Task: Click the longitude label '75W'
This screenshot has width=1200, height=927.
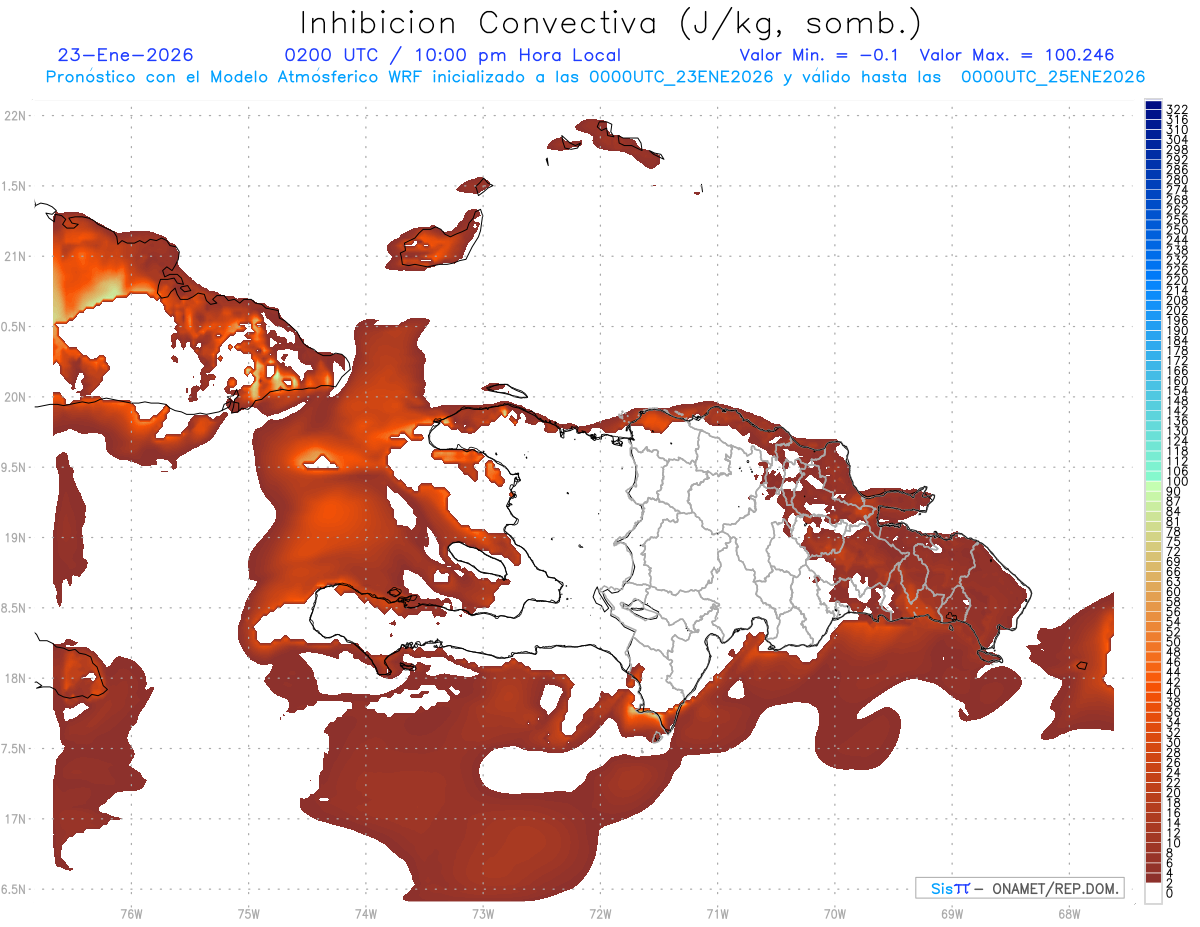Action: (x=248, y=913)
